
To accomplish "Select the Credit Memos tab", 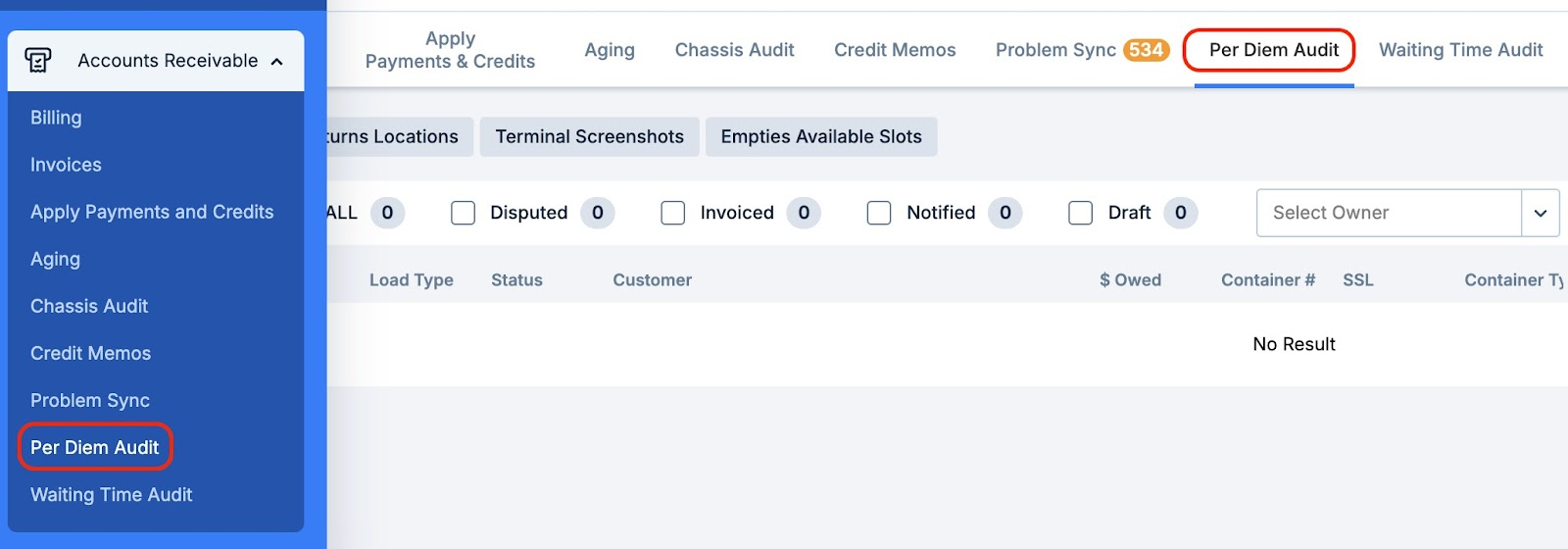I will pos(895,50).
